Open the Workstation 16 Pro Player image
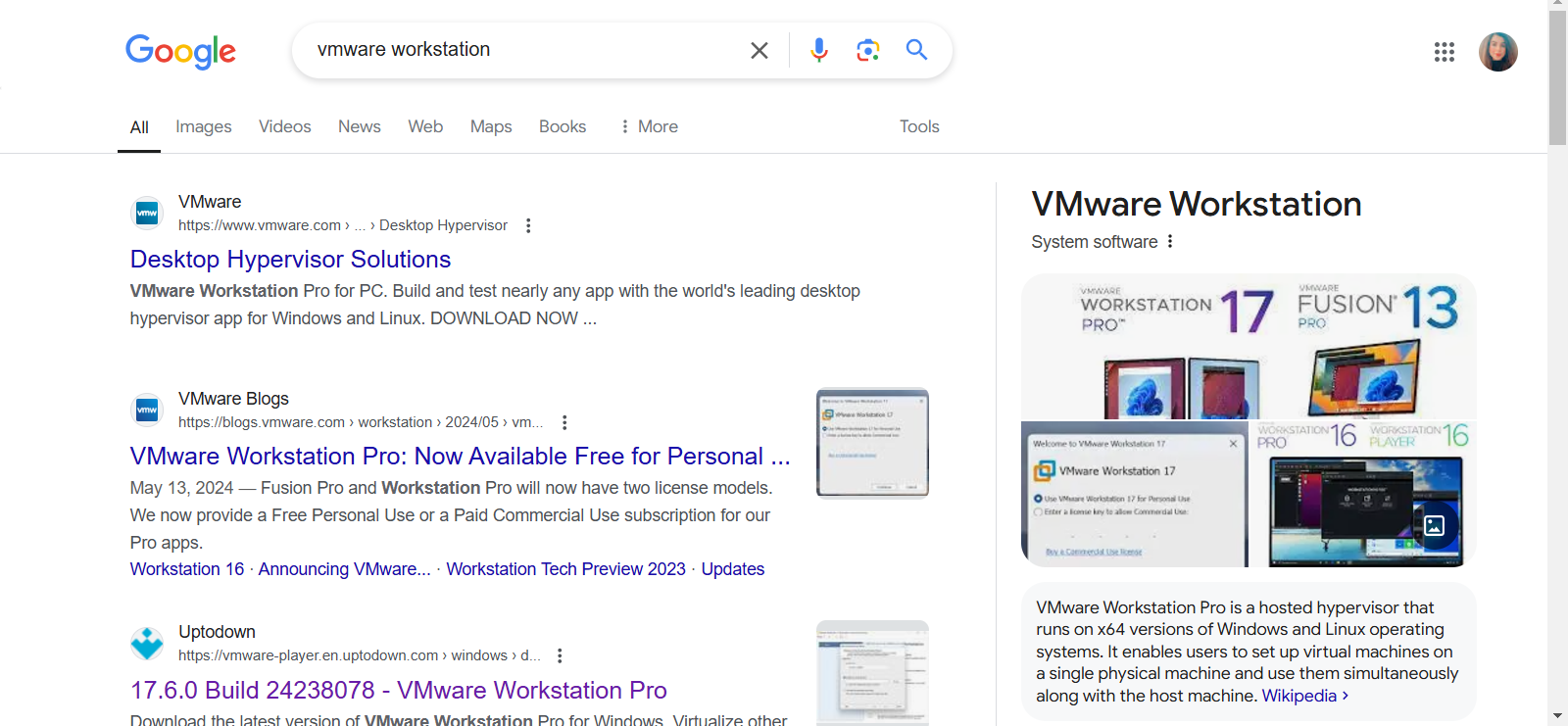This screenshot has width=1568, height=726. [x=1364, y=495]
